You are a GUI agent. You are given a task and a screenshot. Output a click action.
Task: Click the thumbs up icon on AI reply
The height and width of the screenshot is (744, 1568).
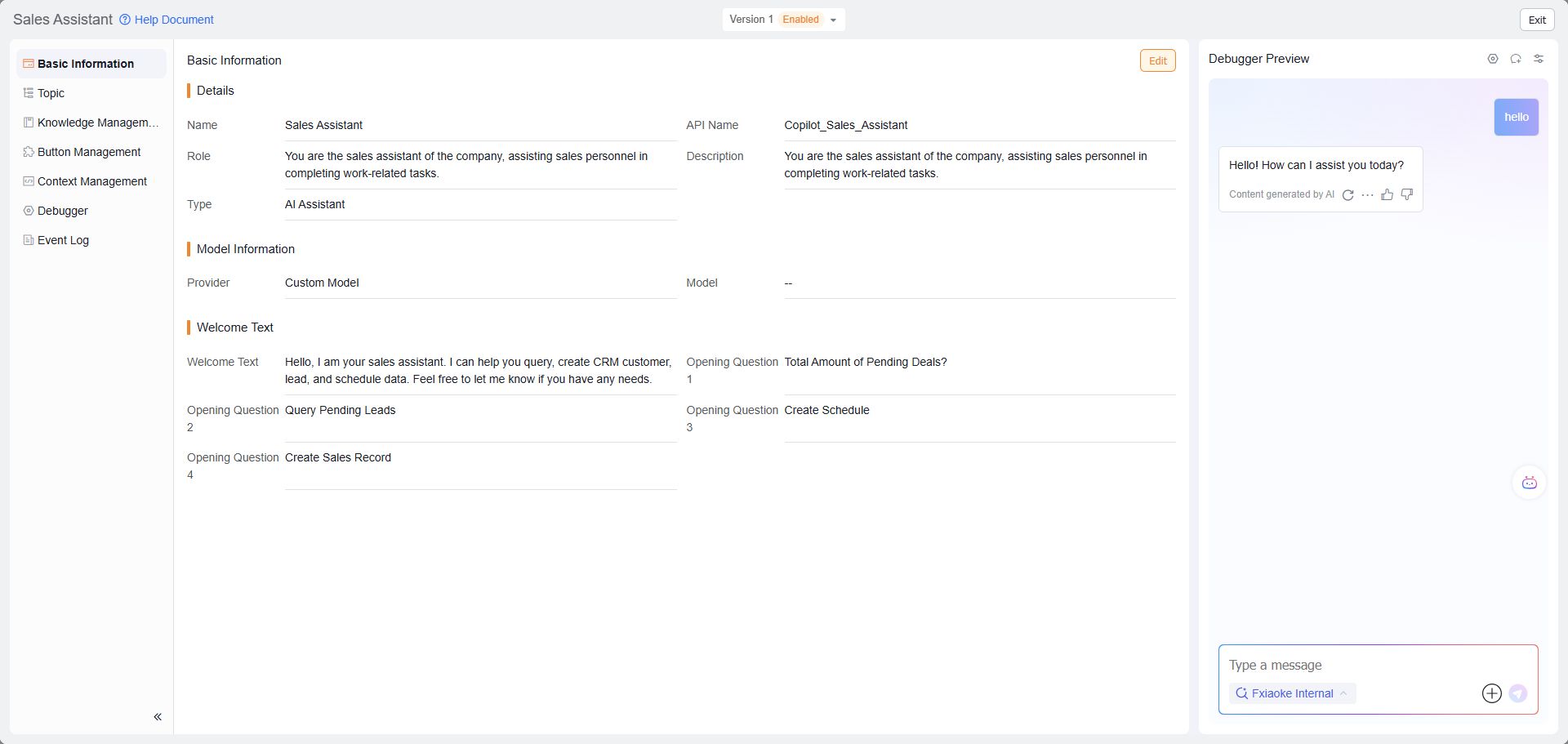1387,194
